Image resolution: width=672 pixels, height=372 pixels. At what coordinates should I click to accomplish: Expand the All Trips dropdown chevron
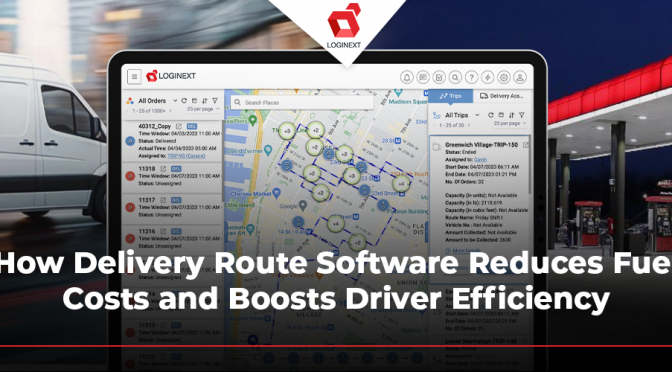click(477, 115)
